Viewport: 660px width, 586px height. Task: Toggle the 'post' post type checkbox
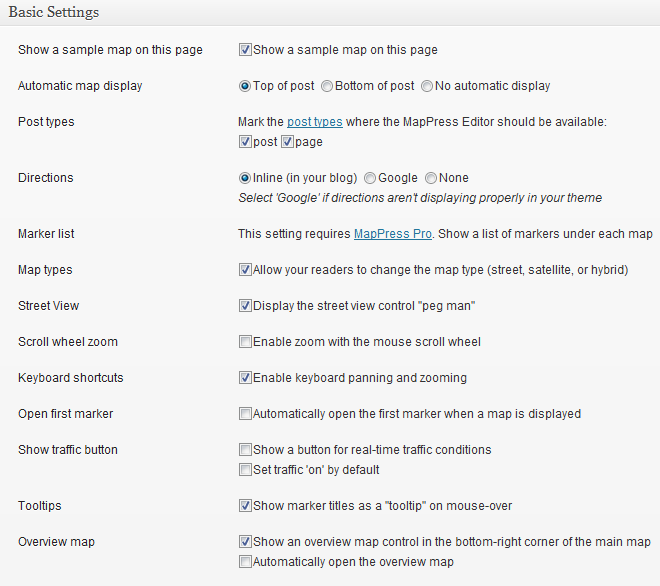pos(245,142)
